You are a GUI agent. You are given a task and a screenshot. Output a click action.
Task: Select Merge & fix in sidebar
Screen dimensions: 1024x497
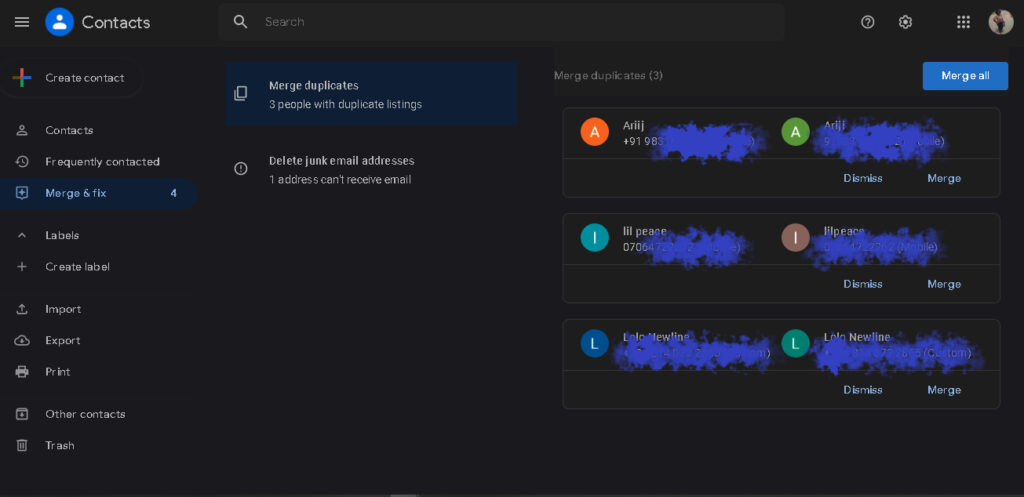(x=98, y=193)
